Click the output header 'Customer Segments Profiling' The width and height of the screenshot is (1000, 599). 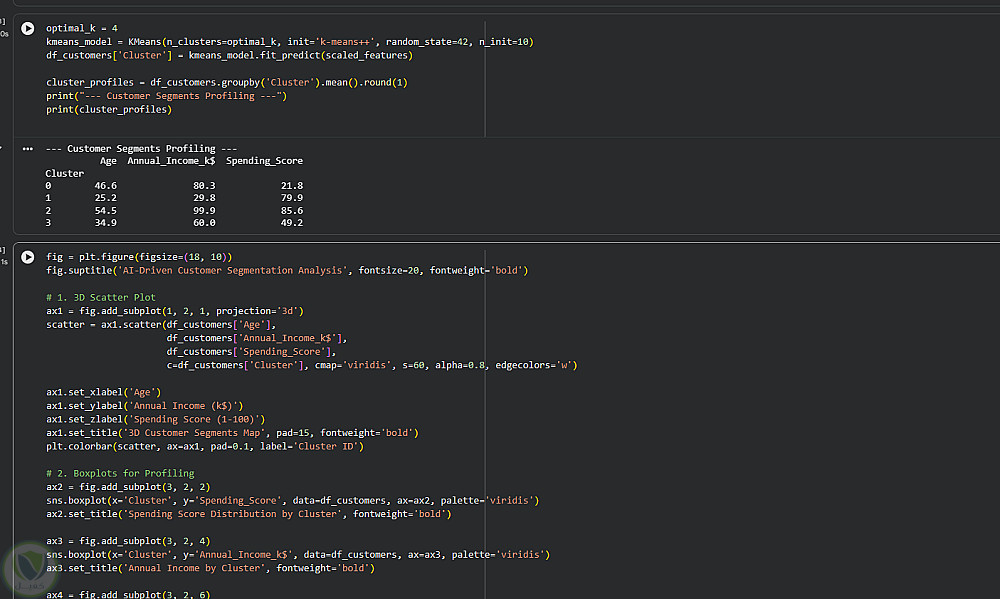point(141,149)
